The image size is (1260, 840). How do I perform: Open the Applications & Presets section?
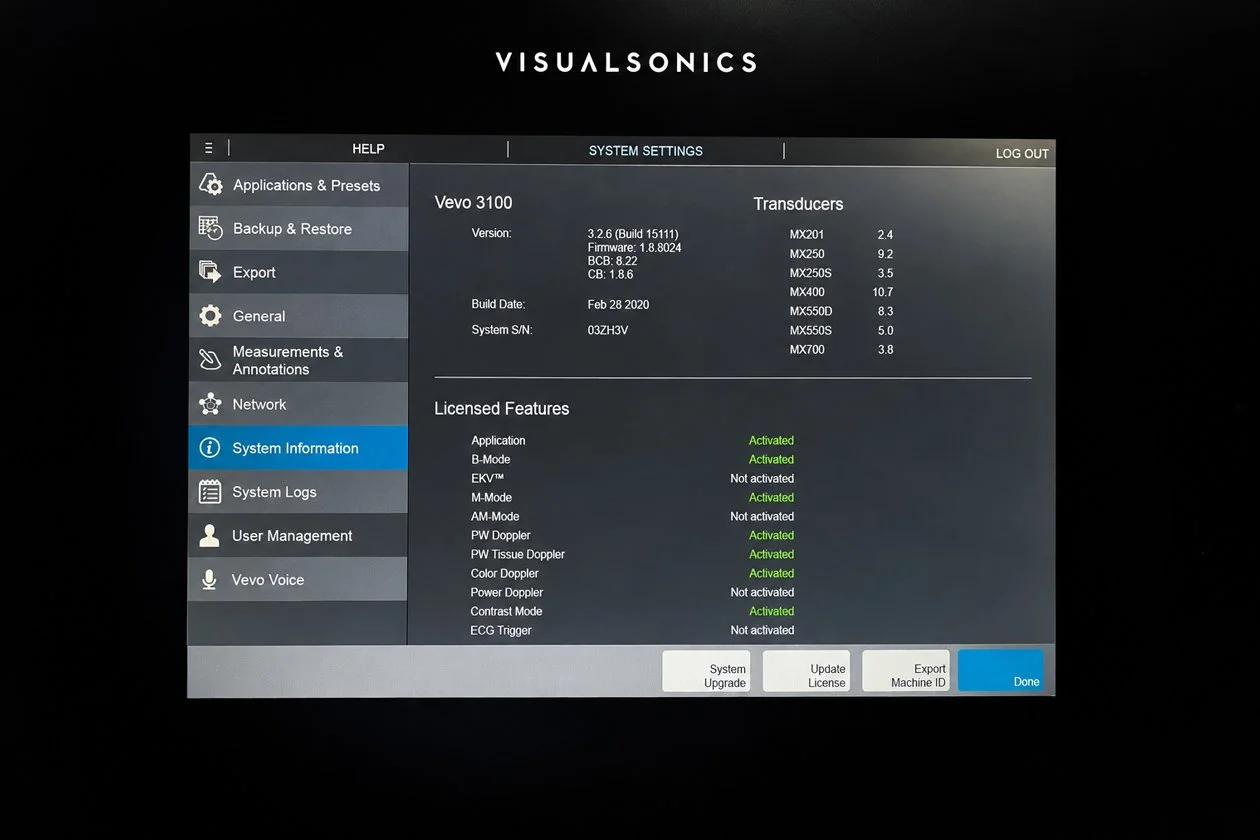[298, 185]
